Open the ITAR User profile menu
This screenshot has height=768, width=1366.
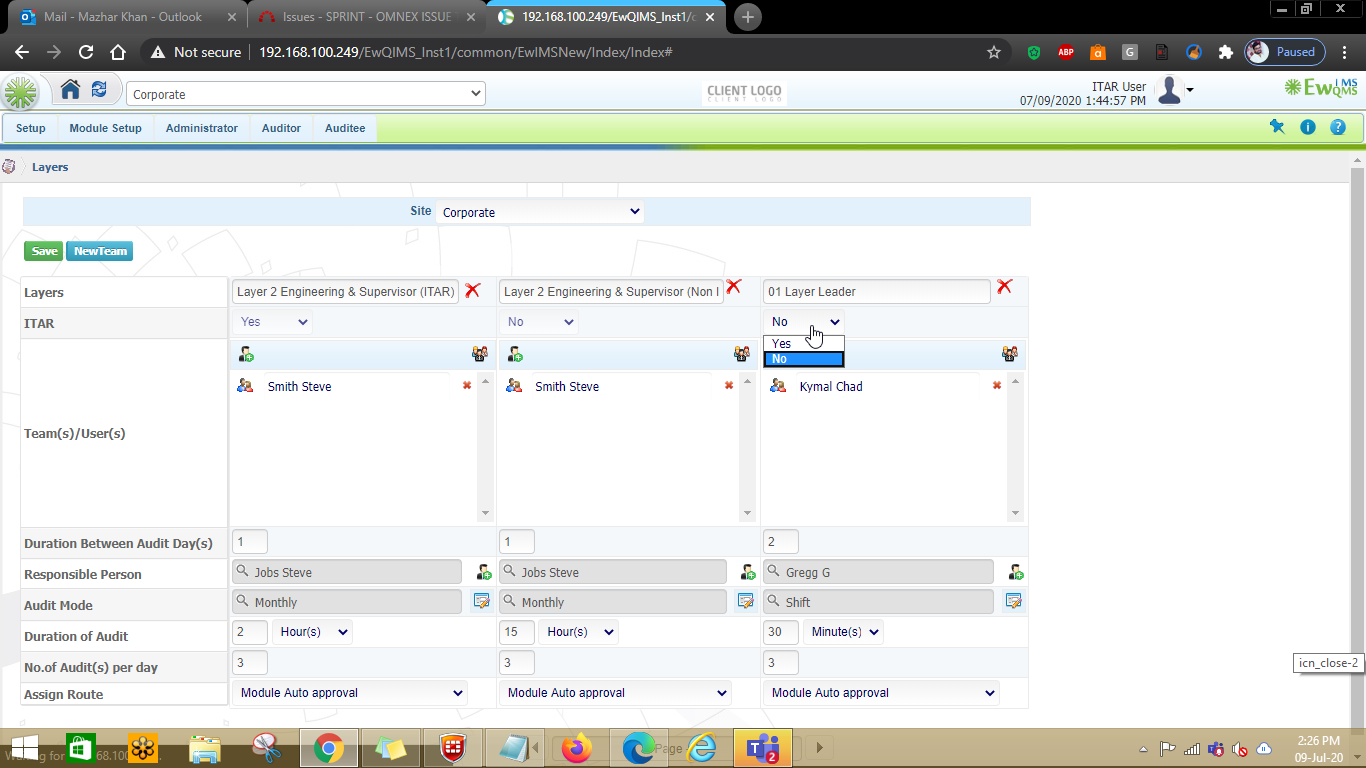pyautogui.click(x=1174, y=91)
